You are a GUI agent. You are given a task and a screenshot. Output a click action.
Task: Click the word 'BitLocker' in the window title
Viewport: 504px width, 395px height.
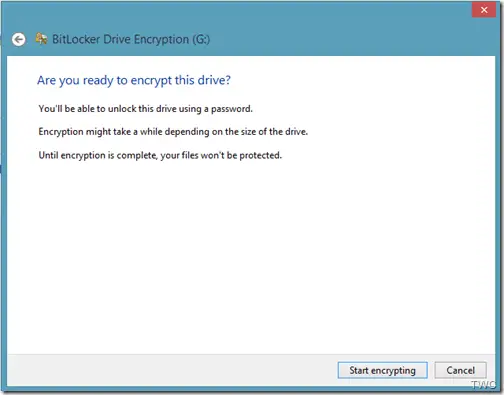[x=76, y=39]
